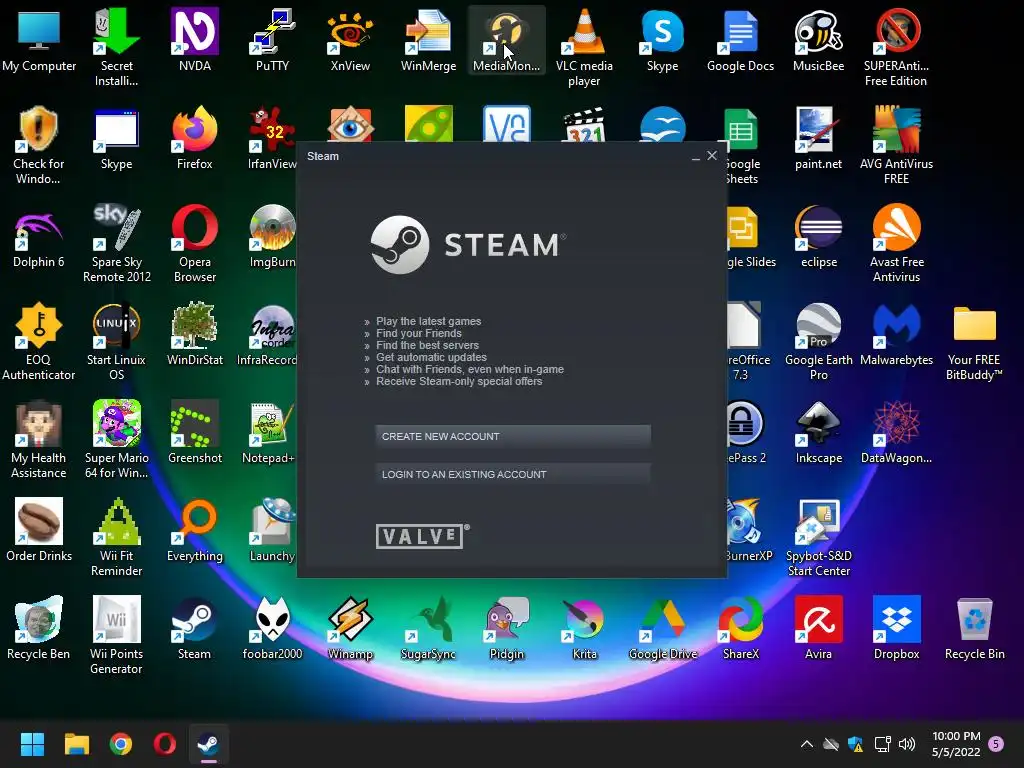Select the PuTTY desktop icon
Viewport: 1024px width, 768px height.
[272, 42]
